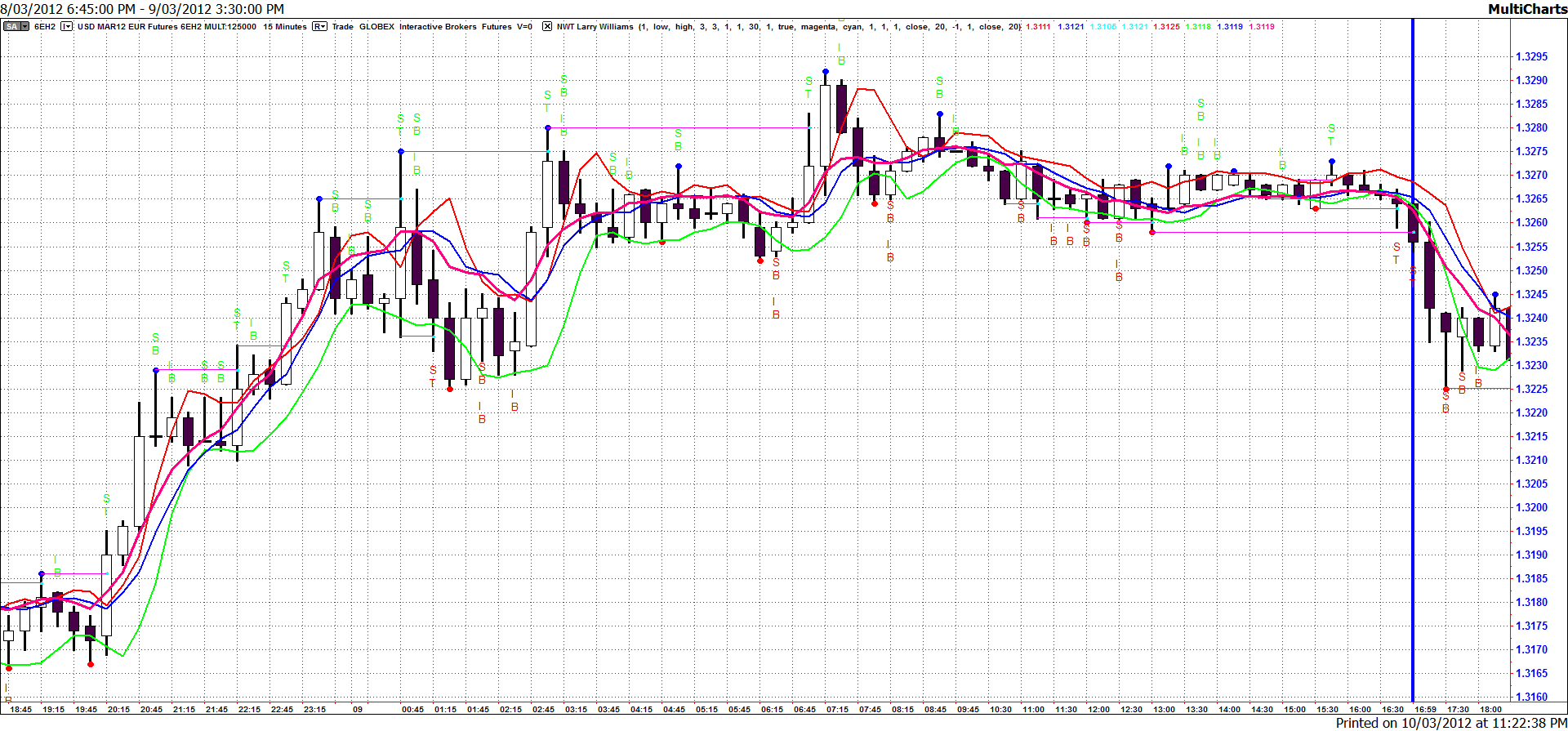Screen dimensions: 1568x731
Task: Click the 1.3265 price axis label
Action: [x=1531, y=198]
